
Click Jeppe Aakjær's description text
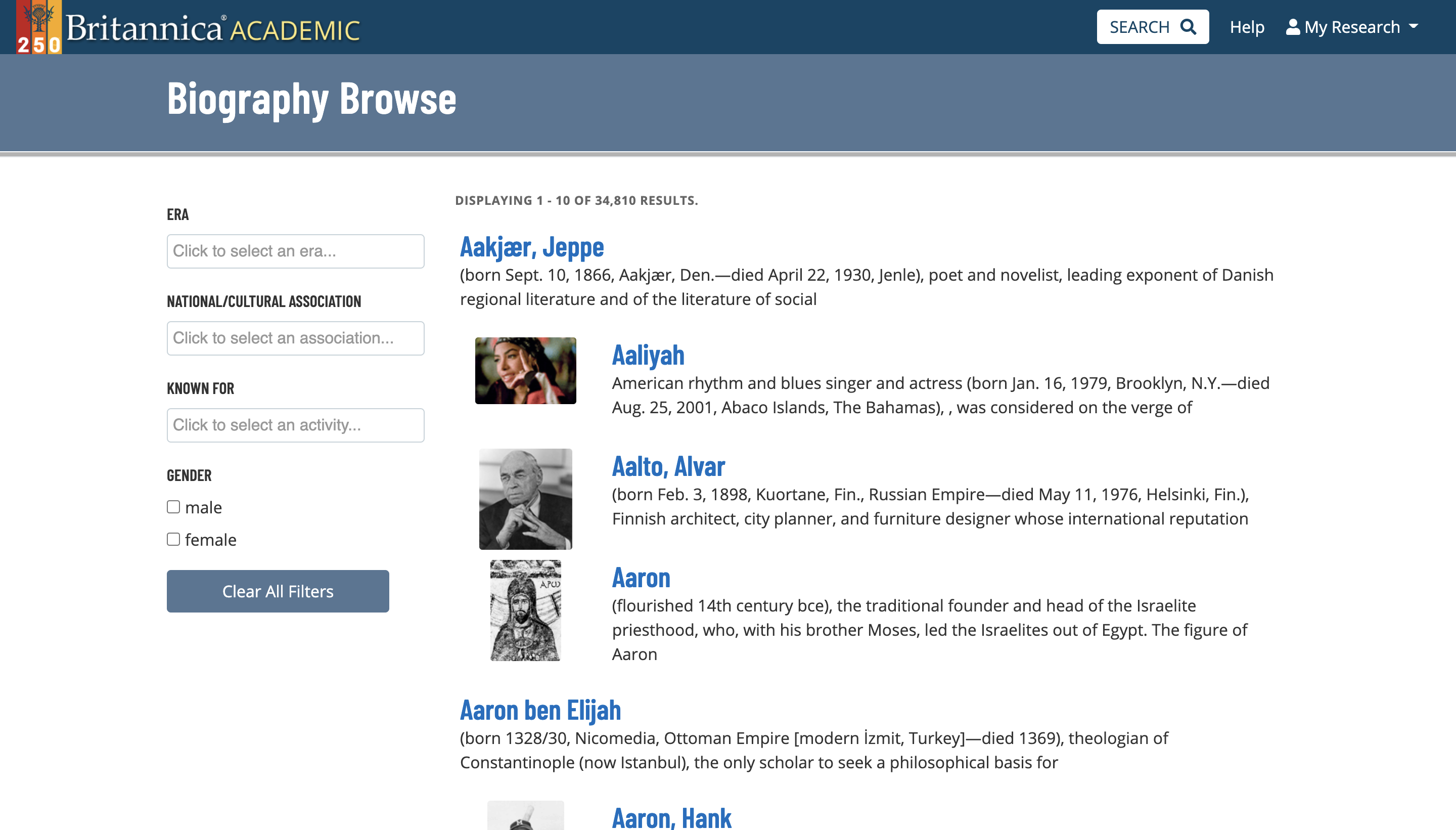867,287
